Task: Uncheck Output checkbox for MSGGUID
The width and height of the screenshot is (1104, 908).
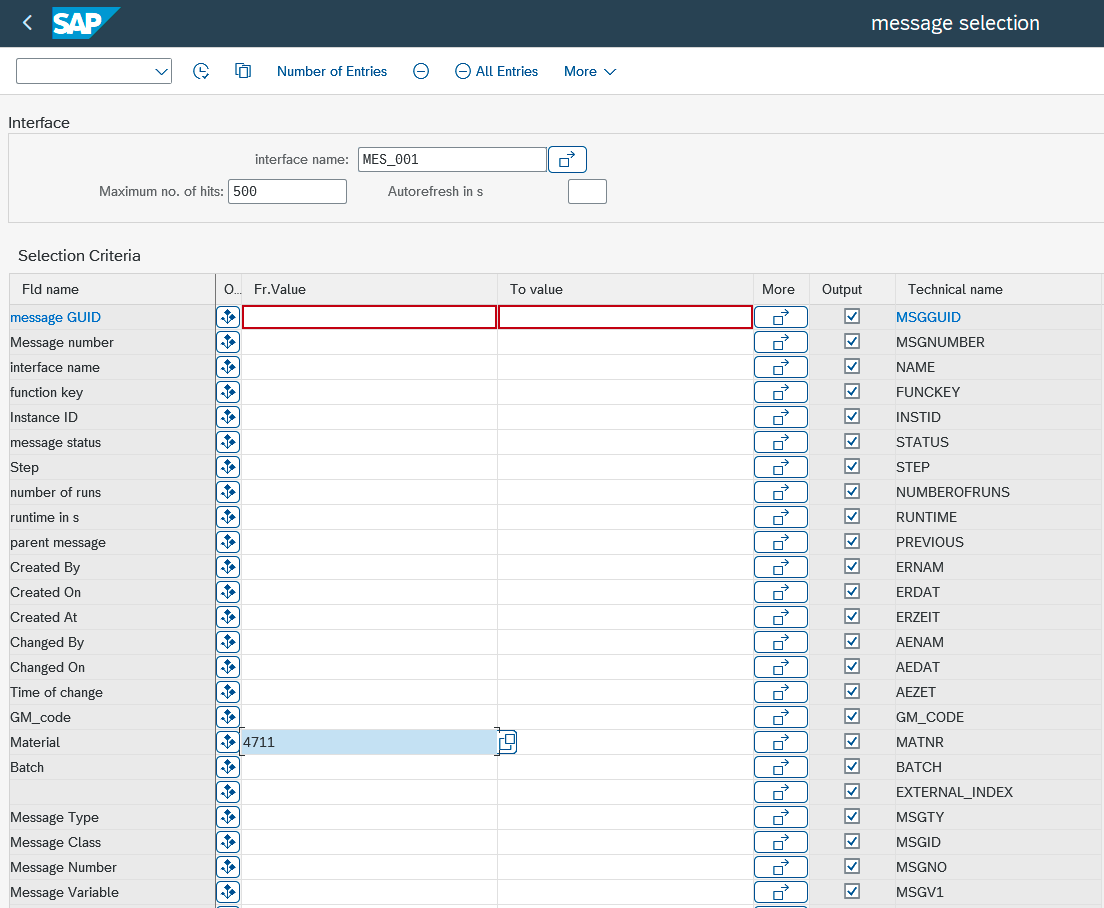Action: pyautogui.click(x=852, y=316)
